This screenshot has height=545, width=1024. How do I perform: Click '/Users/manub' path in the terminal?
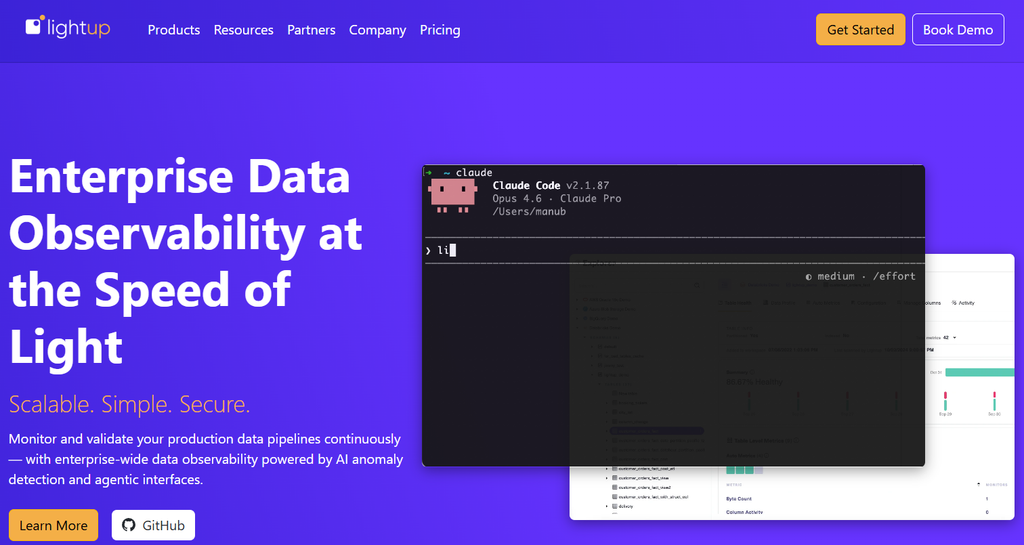(529, 211)
